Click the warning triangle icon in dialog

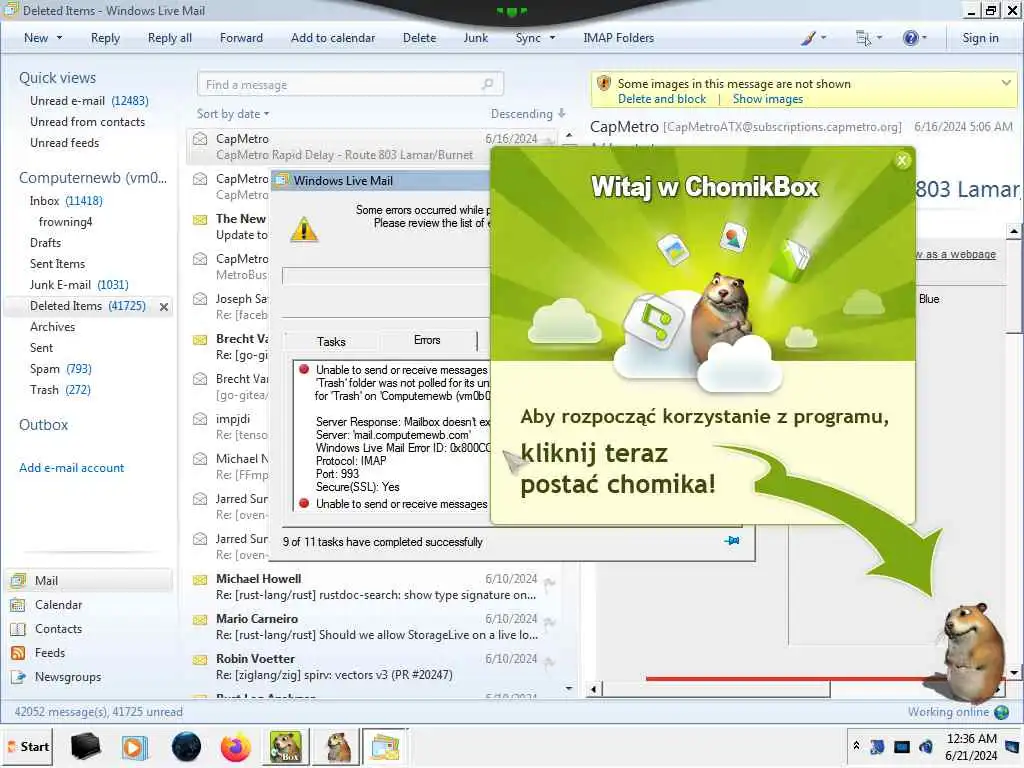pos(304,229)
